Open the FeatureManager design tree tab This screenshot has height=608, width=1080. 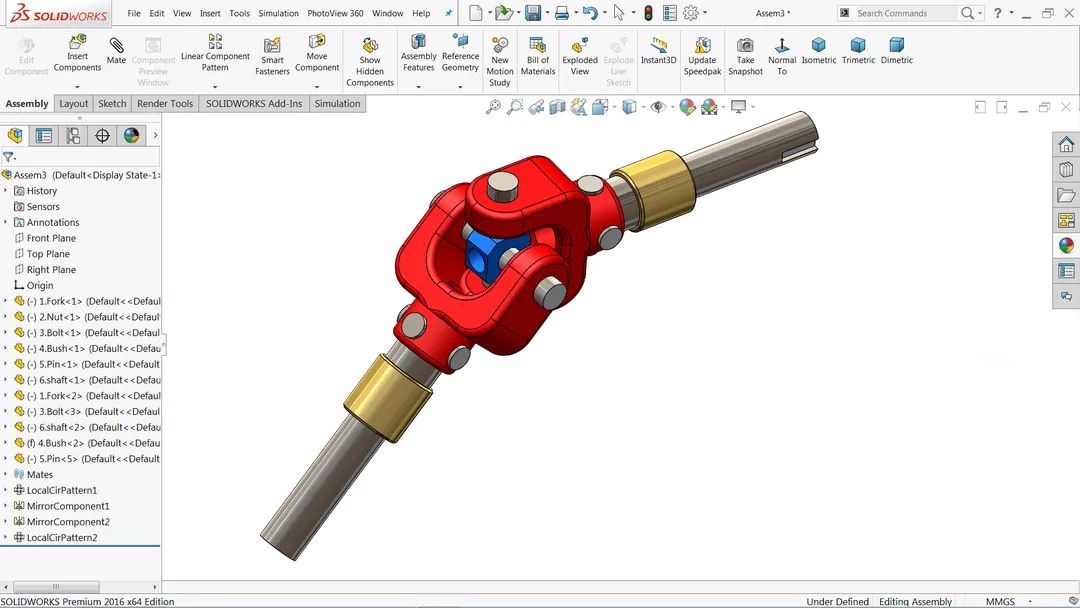pyautogui.click(x=15, y=136)
